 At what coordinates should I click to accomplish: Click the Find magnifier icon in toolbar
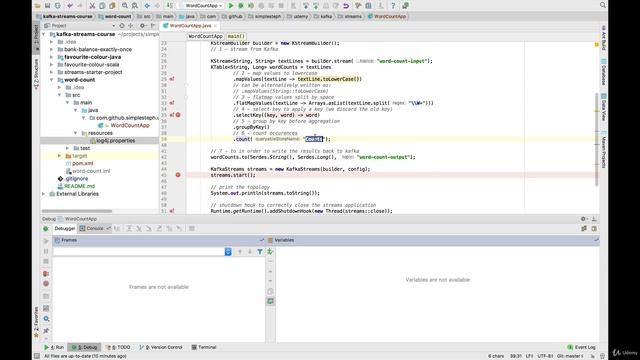(x=125, y=6)
